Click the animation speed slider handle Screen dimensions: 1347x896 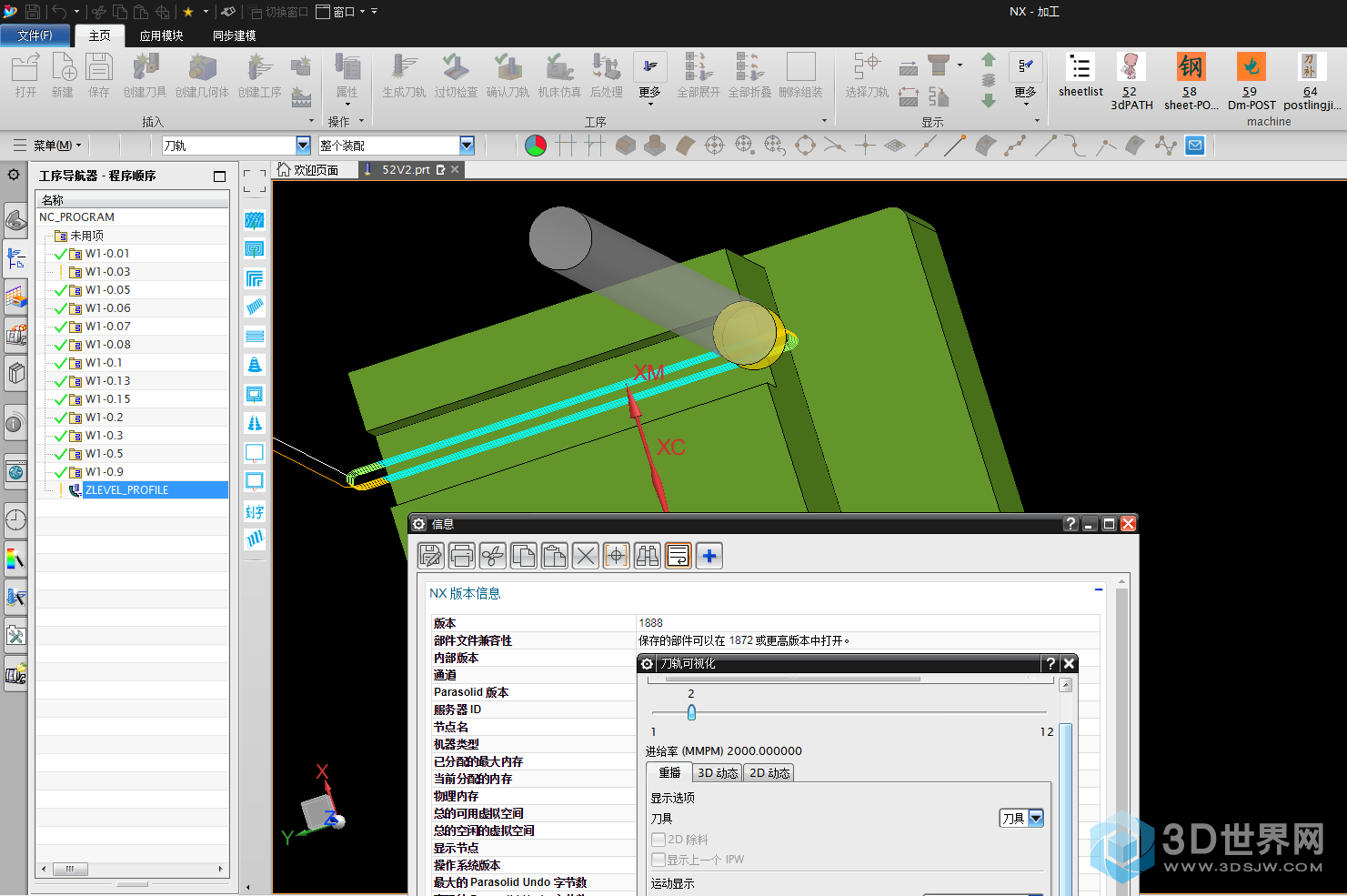click(691, 712)
